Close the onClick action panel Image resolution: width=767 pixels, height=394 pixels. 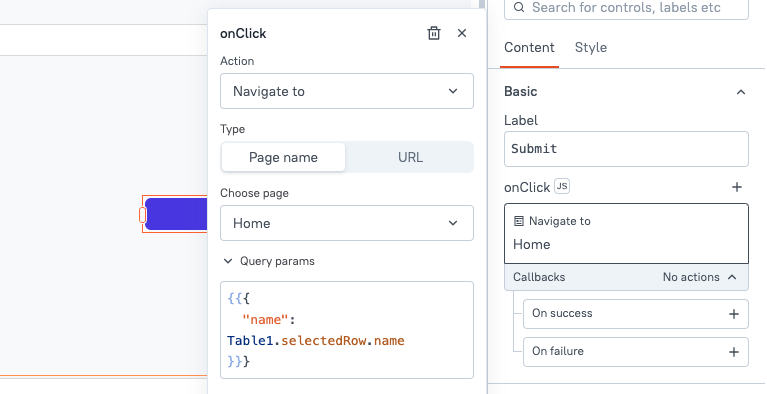[462, 33]
